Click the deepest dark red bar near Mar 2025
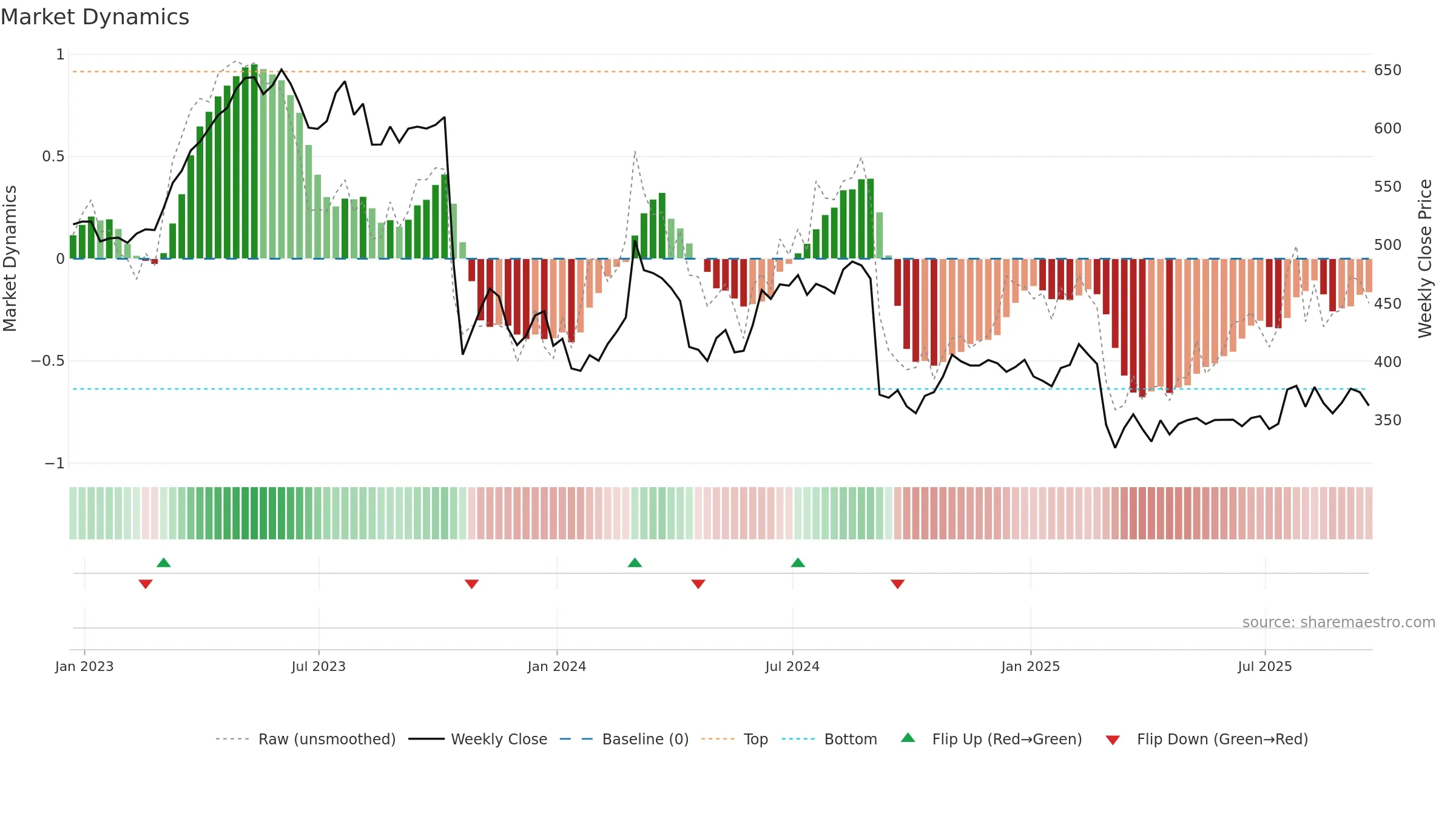Screen dimensions: 1456x819 (1142, 328)
